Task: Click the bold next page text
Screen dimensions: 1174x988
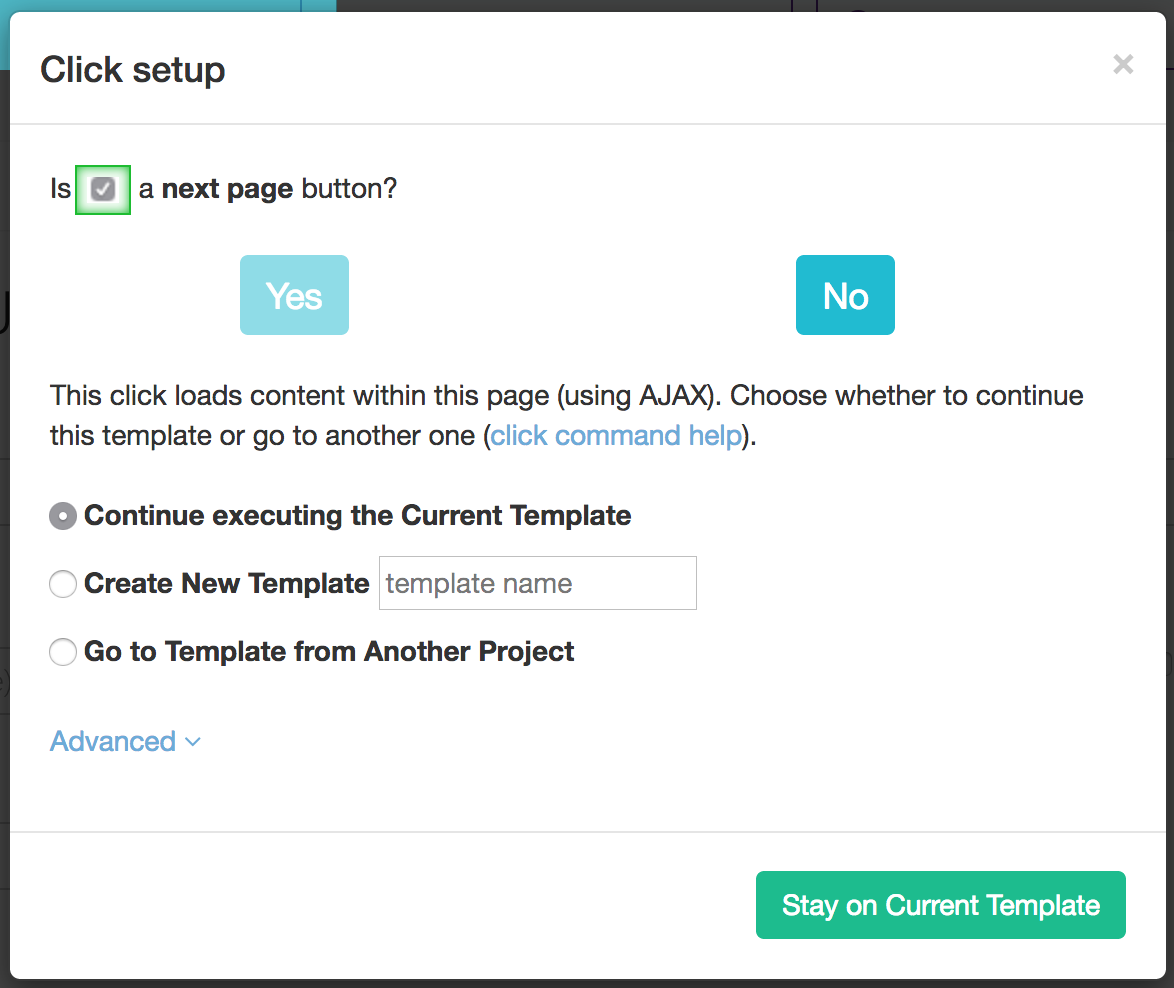Action: pos(227,189)
